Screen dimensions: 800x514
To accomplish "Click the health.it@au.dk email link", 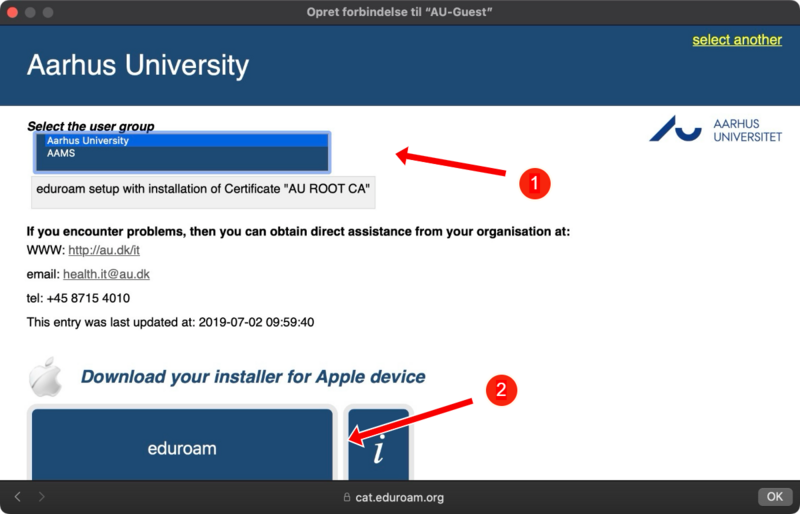I will (106, 274).
